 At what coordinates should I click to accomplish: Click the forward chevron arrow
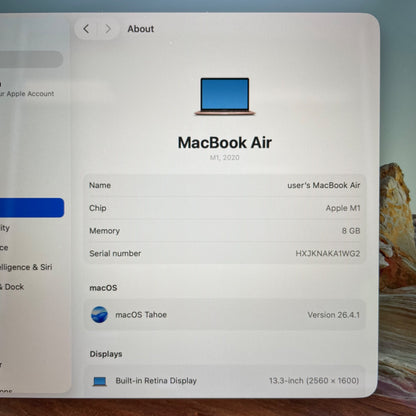108,29
